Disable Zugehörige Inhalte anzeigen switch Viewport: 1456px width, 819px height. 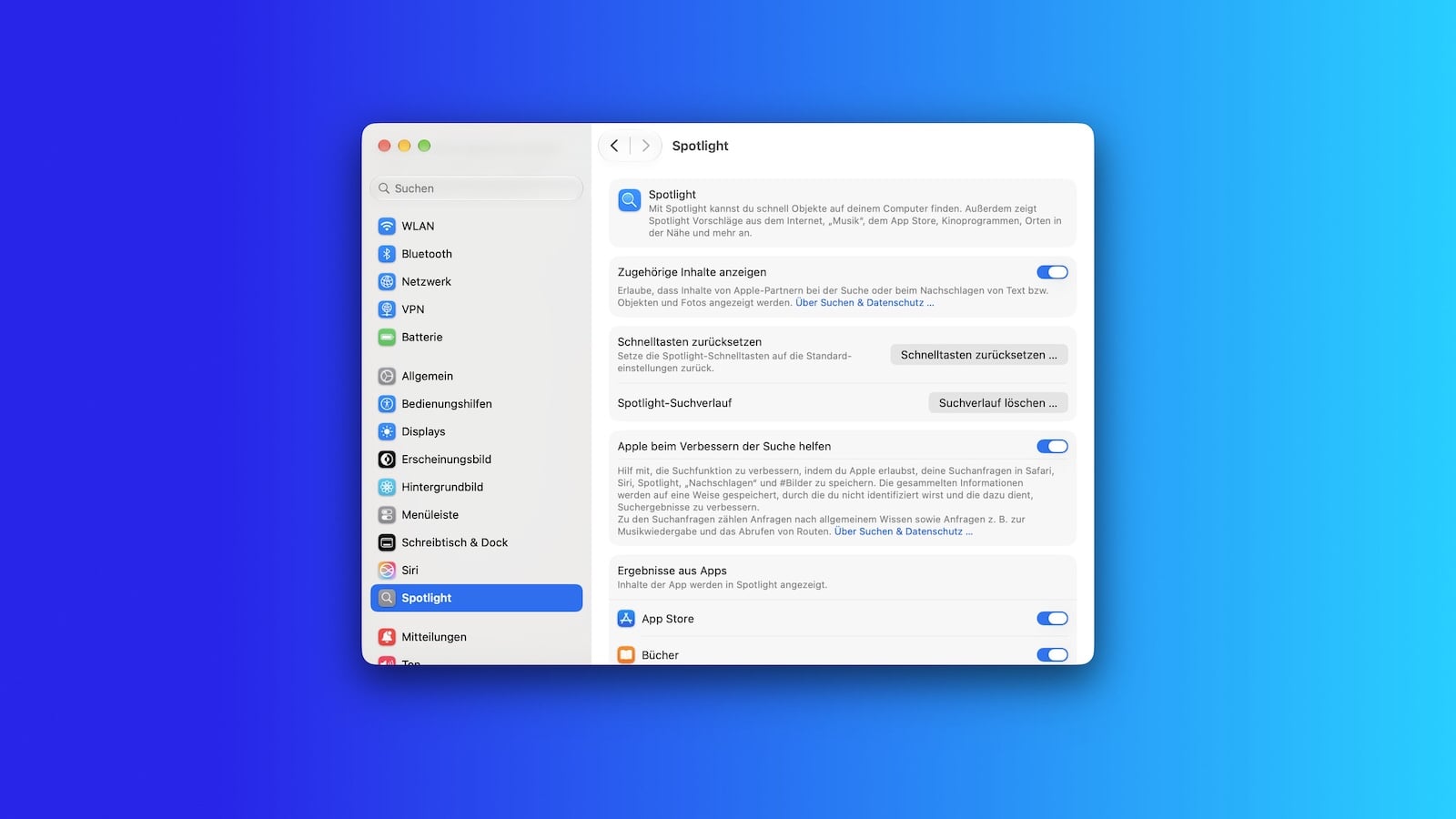pos(1052,272)
